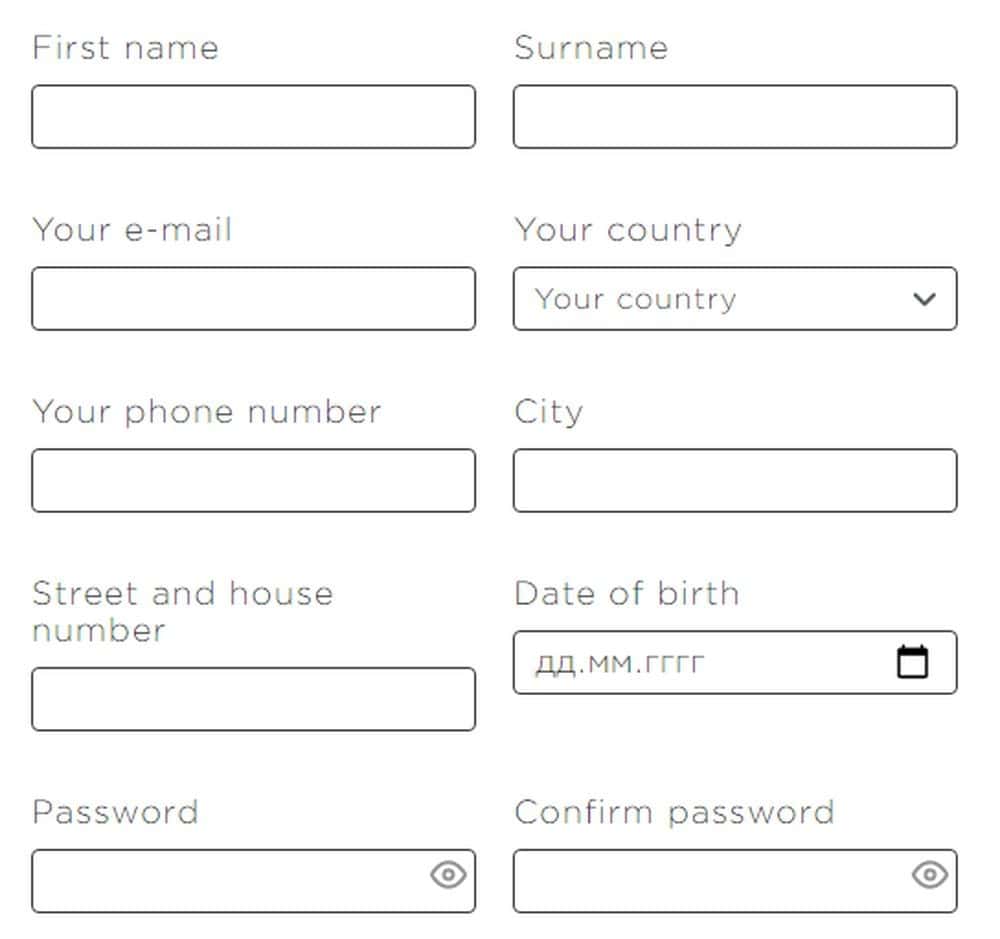This screenshot has height=939, width=1000.
Task: Click the First name input field
Action: (253, 117)
